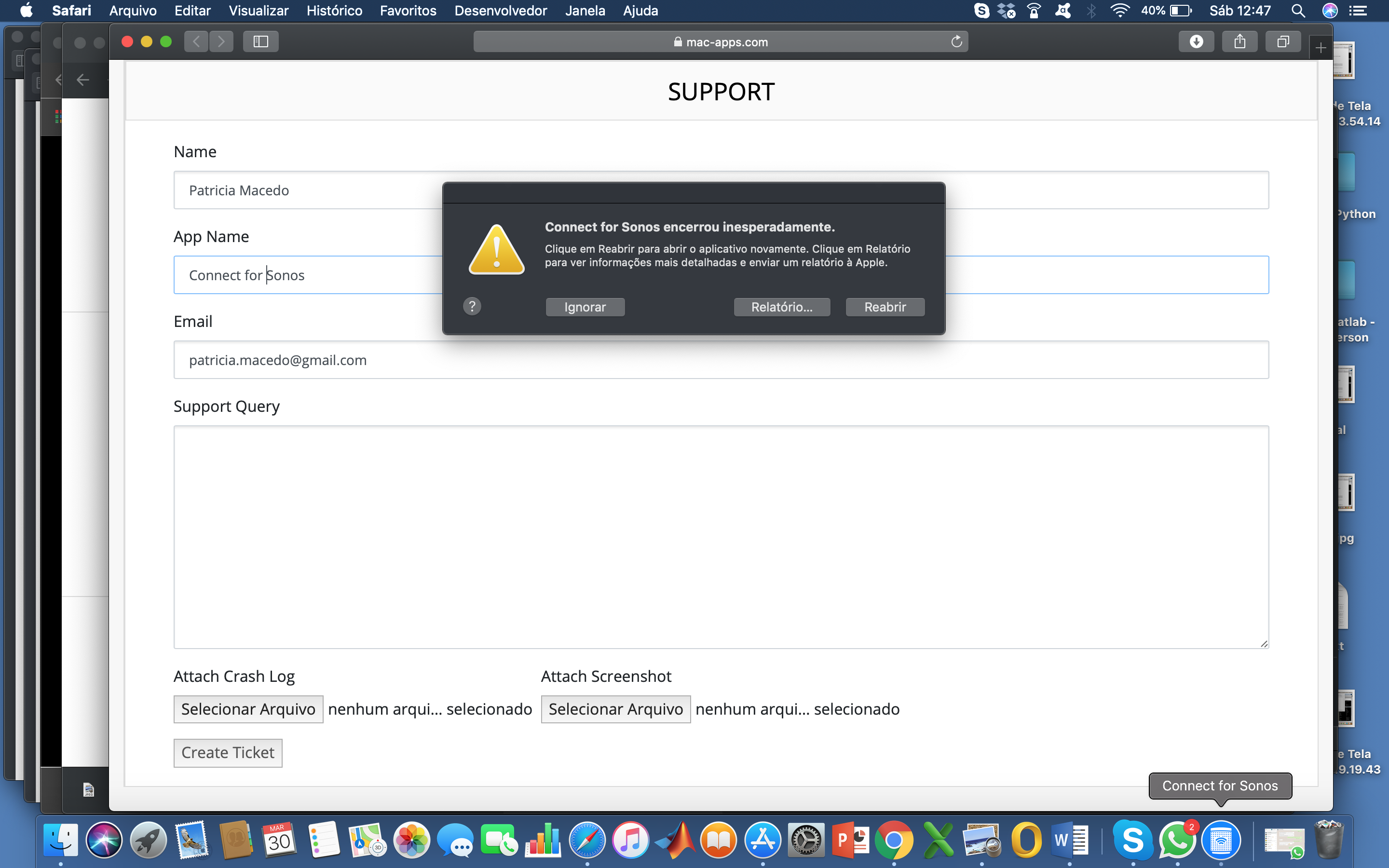The height and width of the screenshot is (868, 1389).
Task: Open the Apple menu
Action: tap(27, 10)
